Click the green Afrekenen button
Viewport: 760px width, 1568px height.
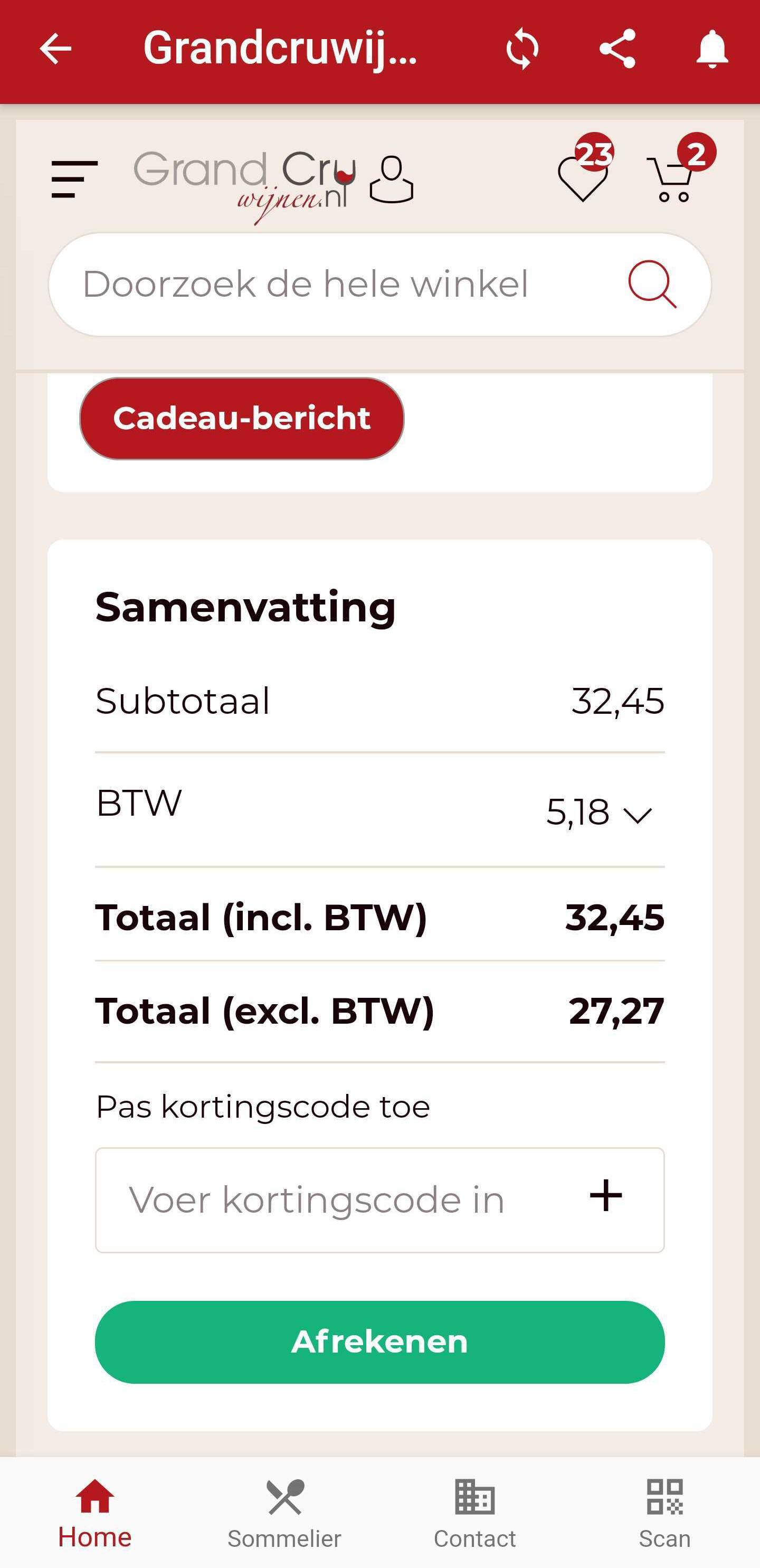[379, 1342]
